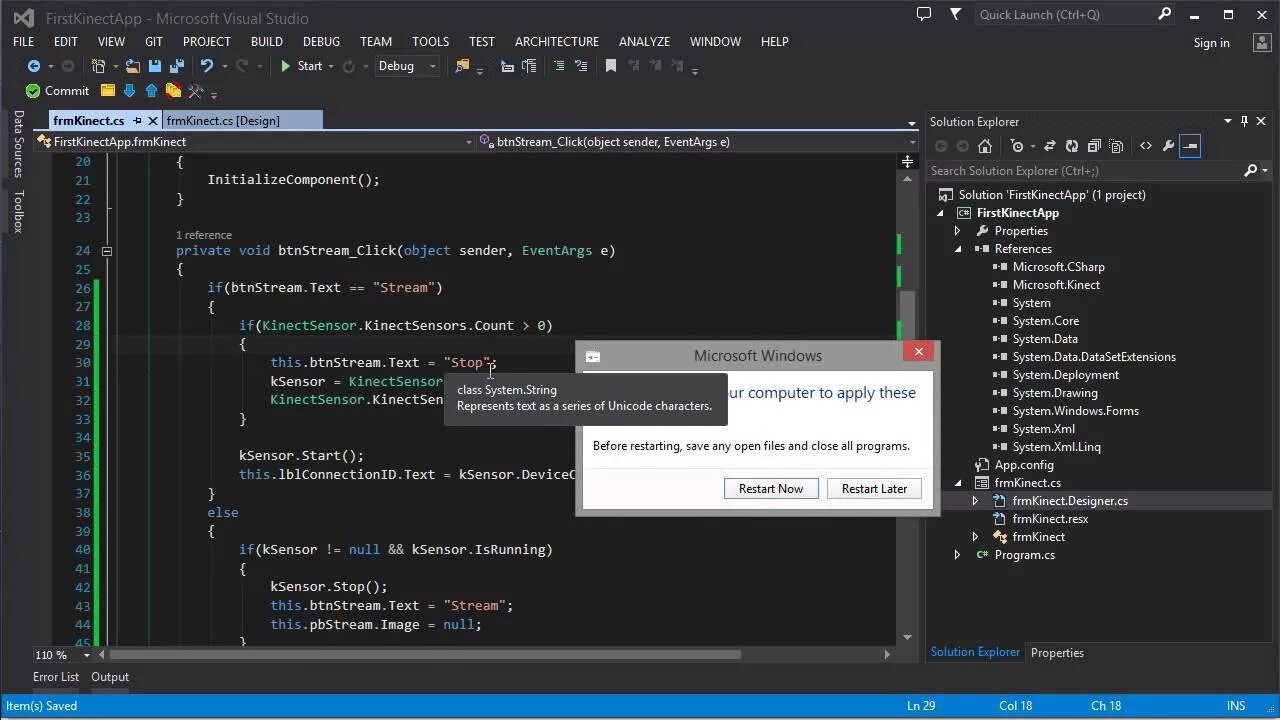Click the Undo arrow icon

206,66
